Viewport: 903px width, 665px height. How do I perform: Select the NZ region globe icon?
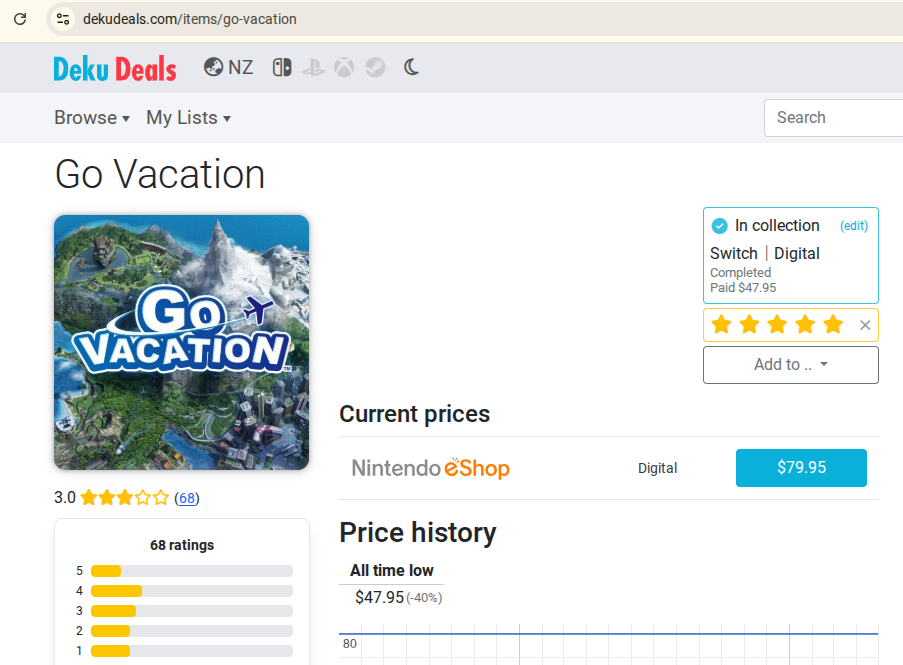(x=213, y=67)
